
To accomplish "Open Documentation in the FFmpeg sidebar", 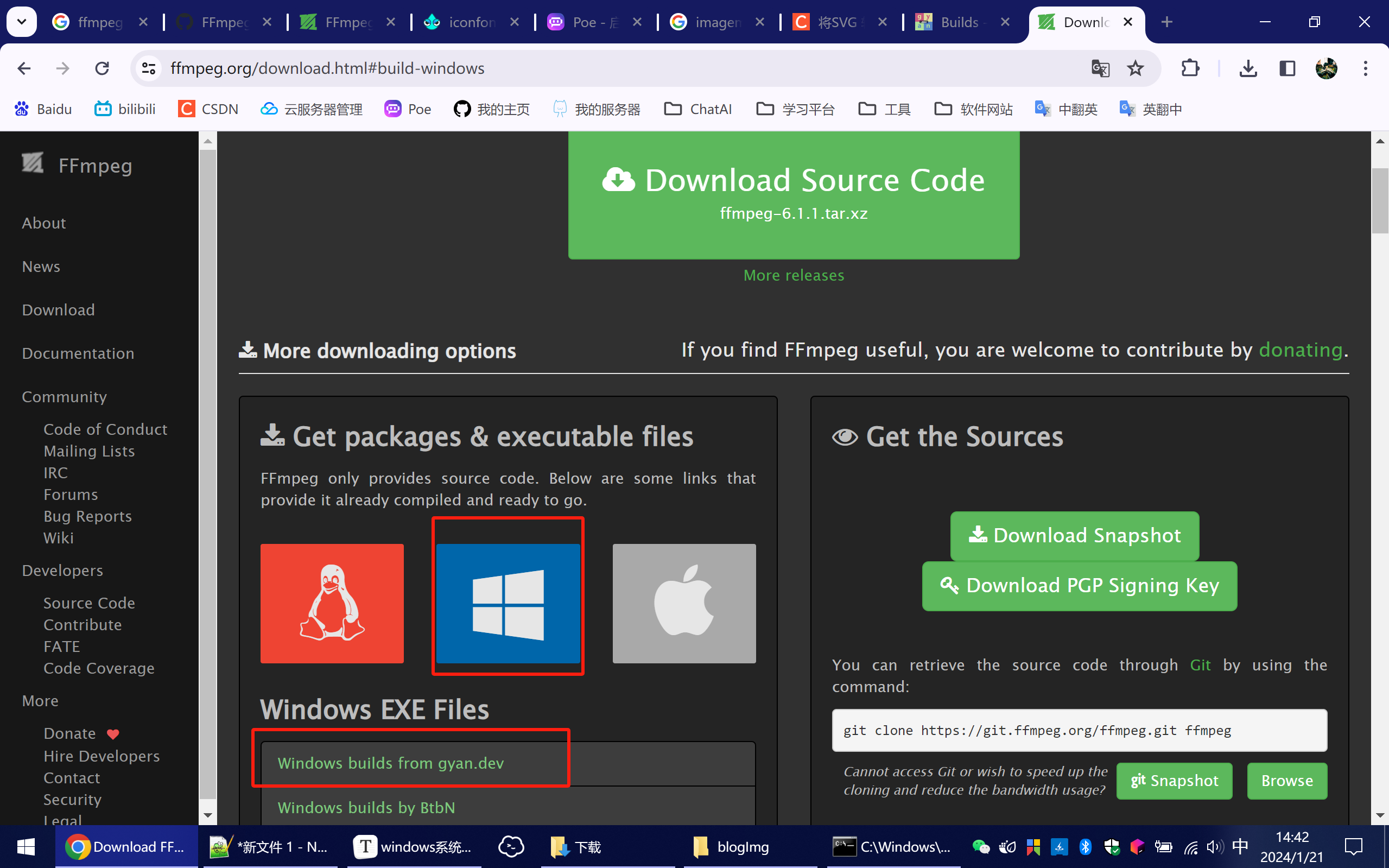I will (78, 353).
